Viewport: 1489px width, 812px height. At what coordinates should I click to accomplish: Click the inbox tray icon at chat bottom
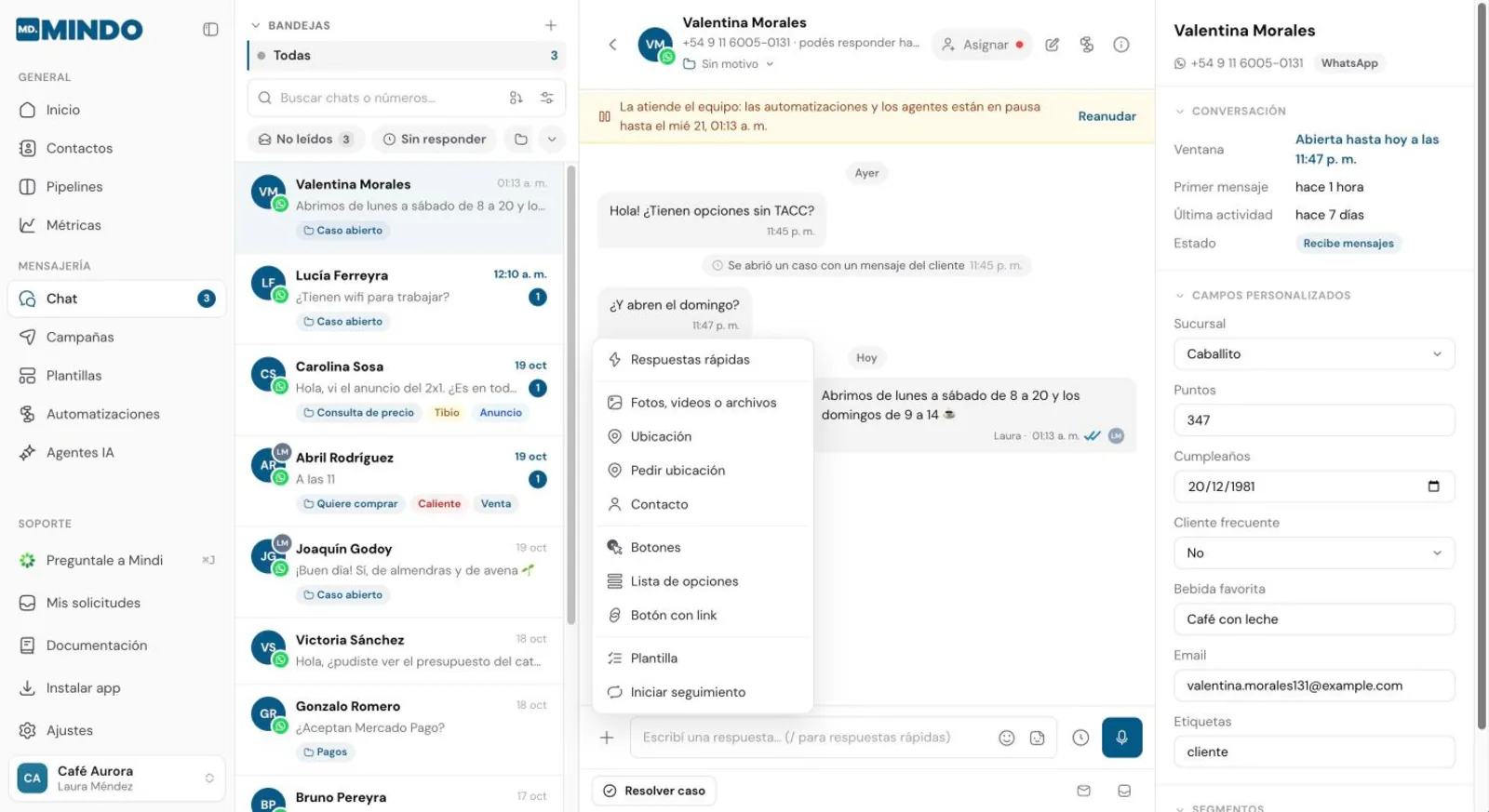pyautogui.click(x=1124, y=791)
